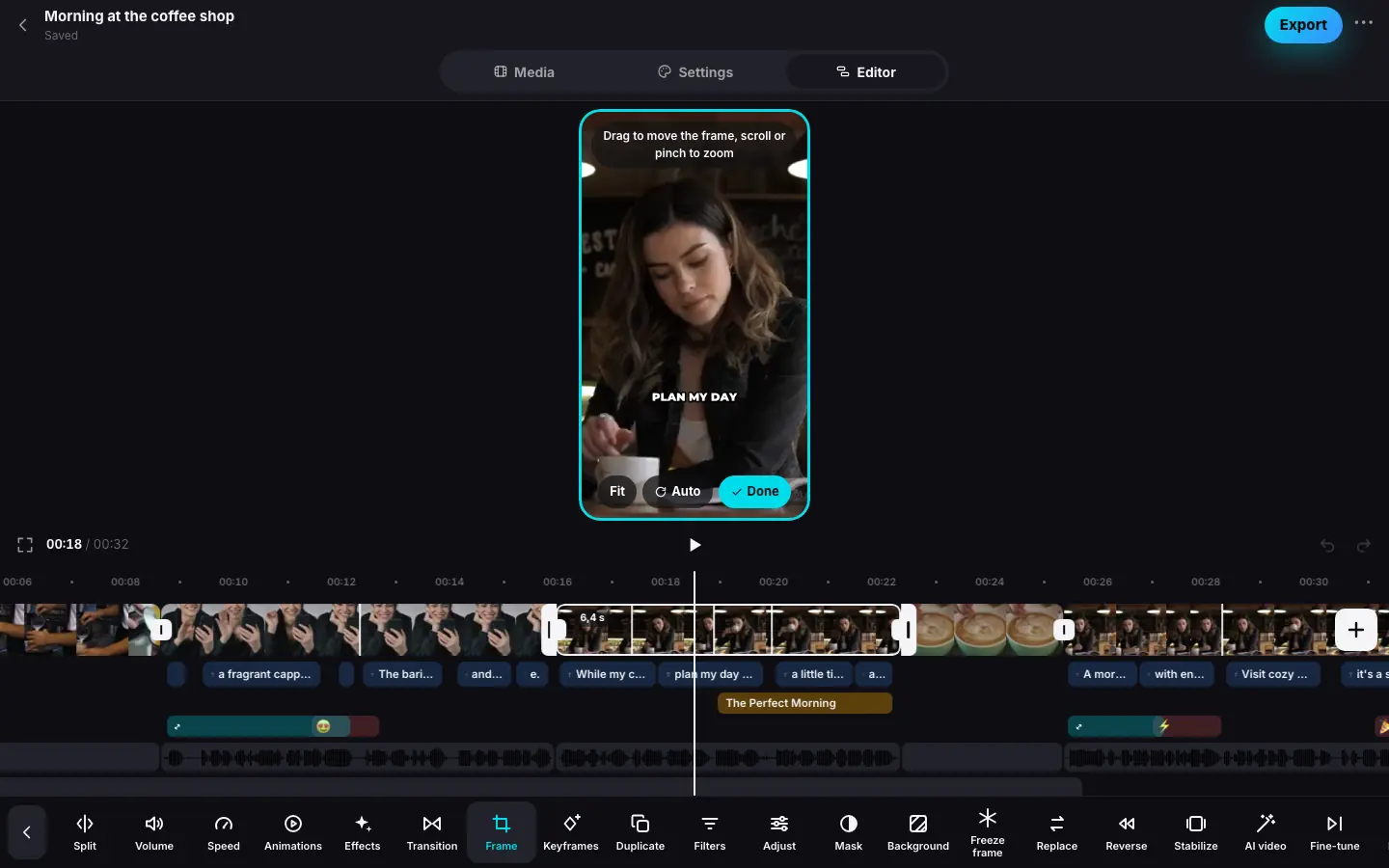Open the Filters tool
The image size is (1389, 868).
pos(710,832)
